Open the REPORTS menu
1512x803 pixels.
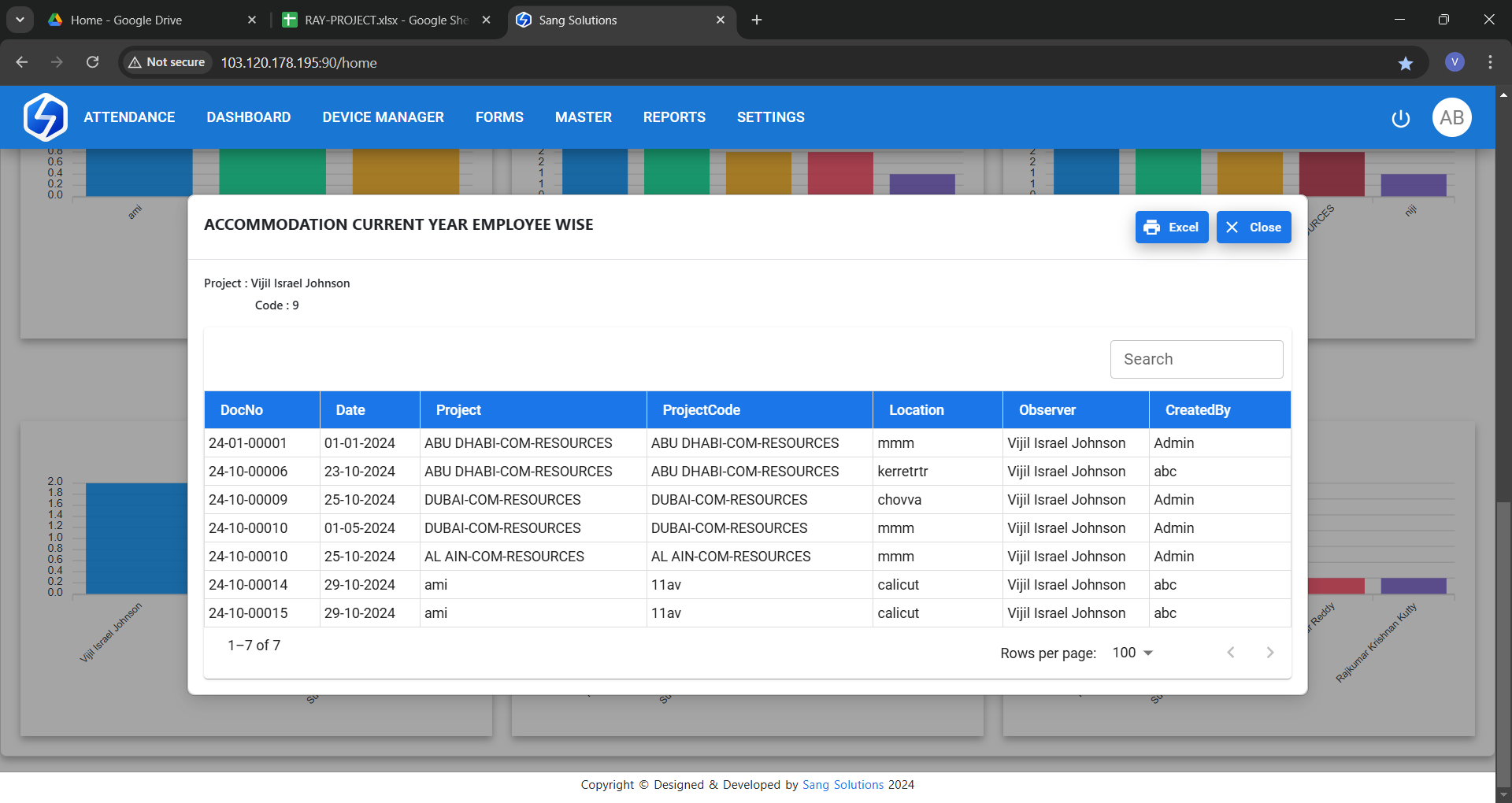(x=674, y=117)
